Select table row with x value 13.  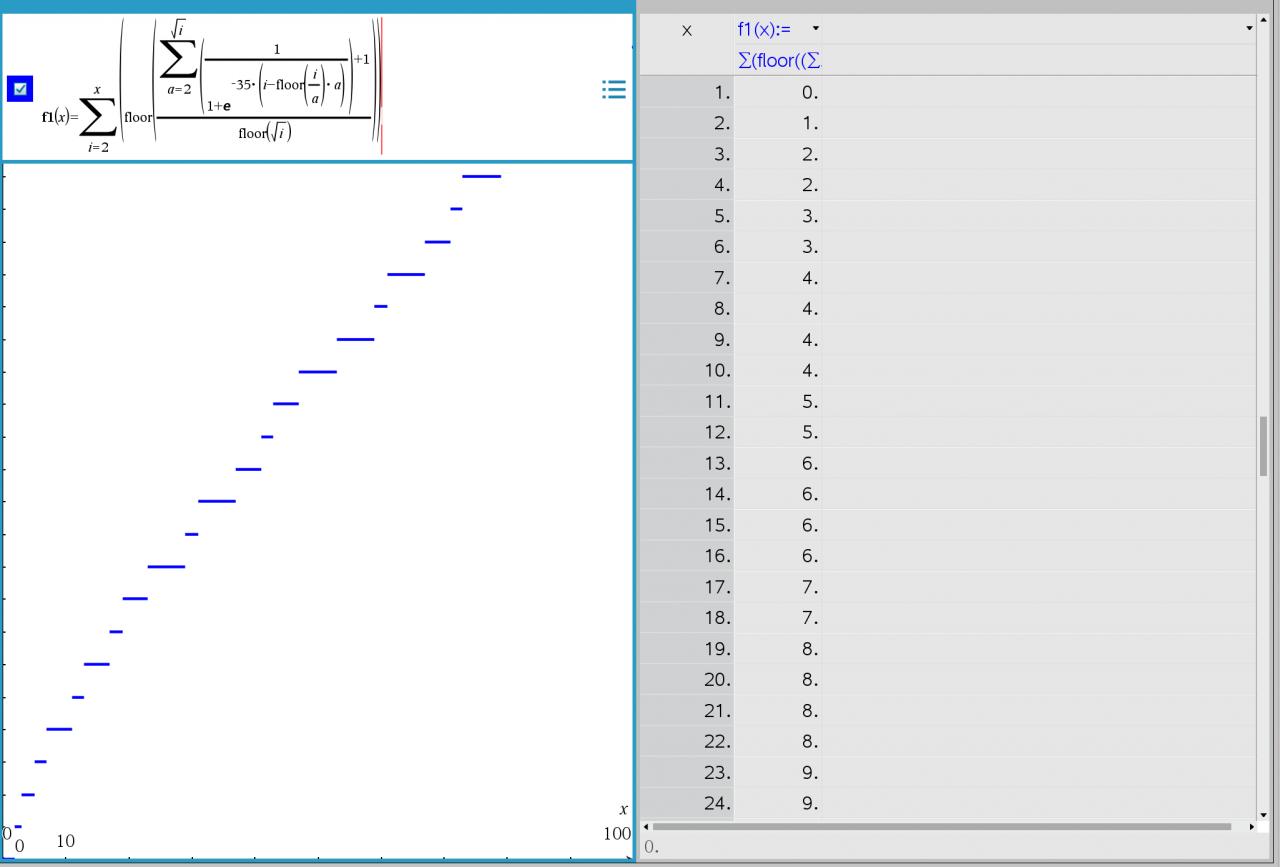(x=687, y=464)
